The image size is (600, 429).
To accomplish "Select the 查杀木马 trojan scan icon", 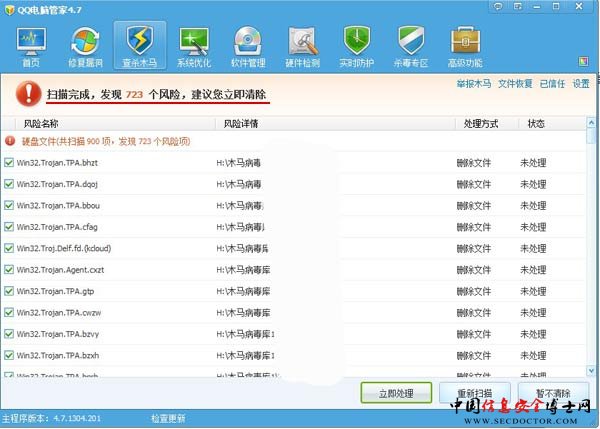I will pos(140,46).
